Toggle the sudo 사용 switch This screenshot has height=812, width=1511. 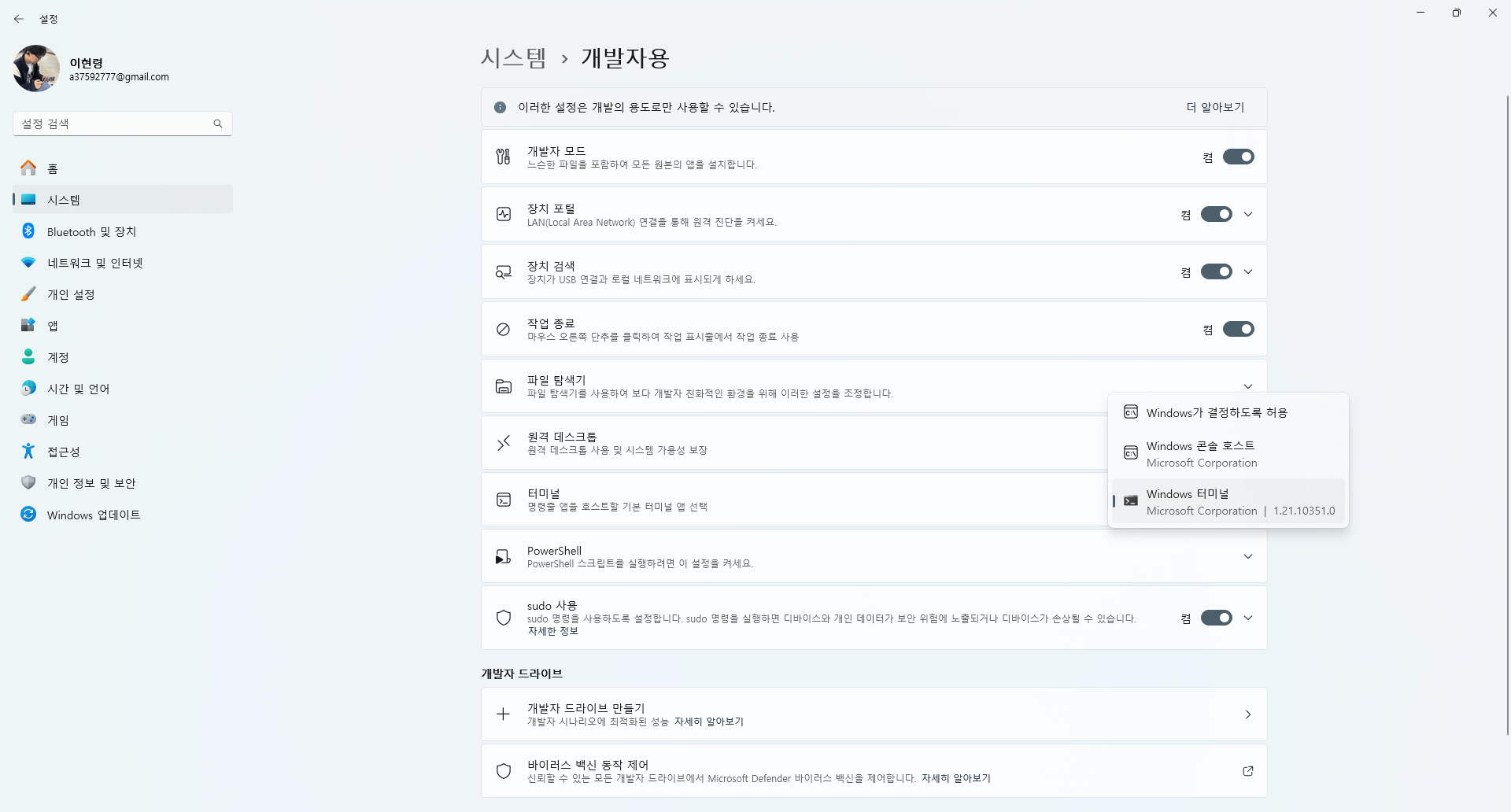pyautogui.click(x=1216, y=618)
